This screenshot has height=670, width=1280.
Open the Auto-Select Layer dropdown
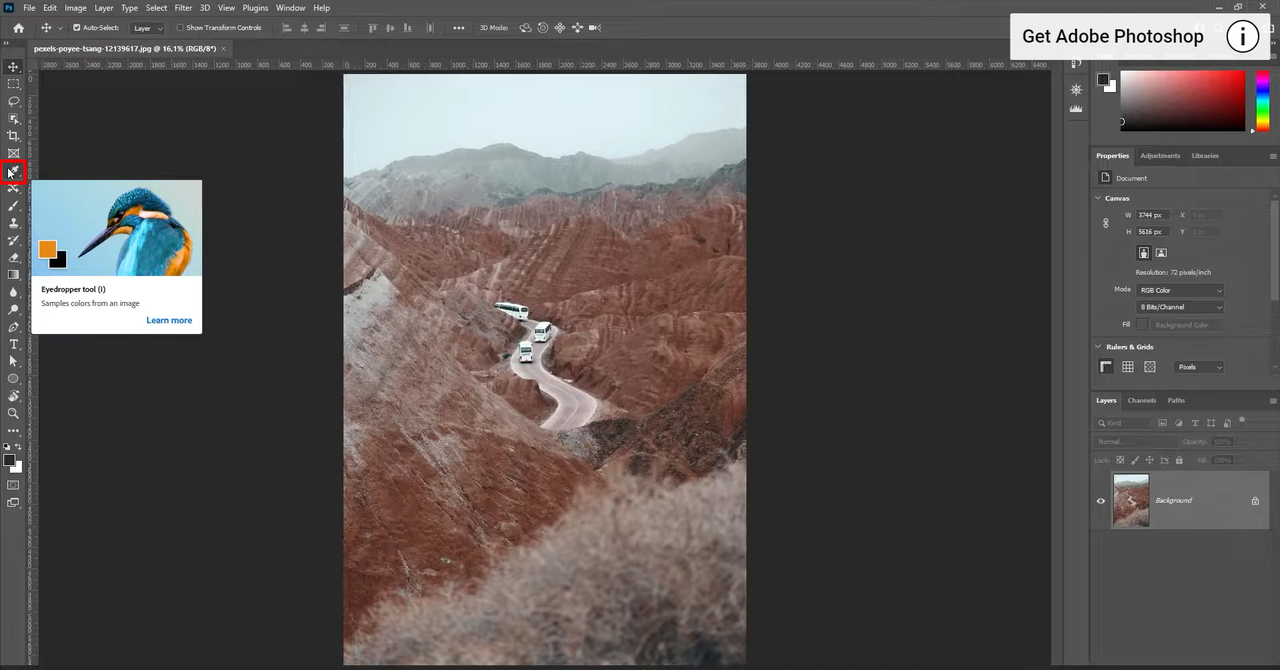[x=148, y=28]
